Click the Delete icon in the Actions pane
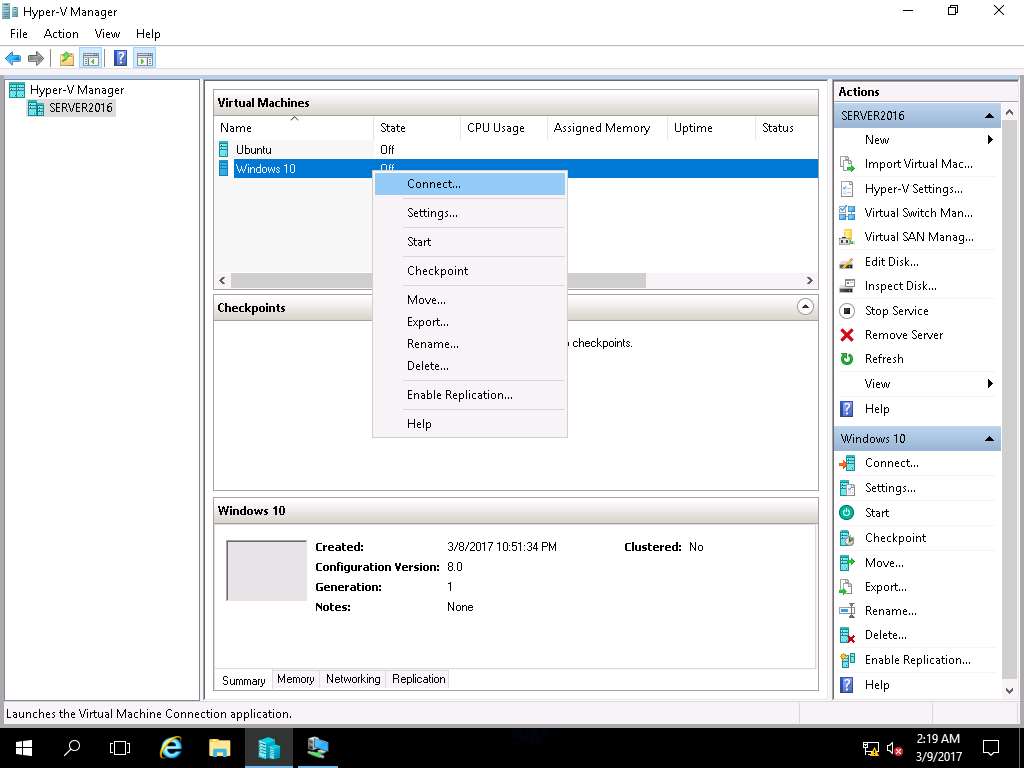The height and width of the screenshot is (768, 1024). tap(847, 635)
